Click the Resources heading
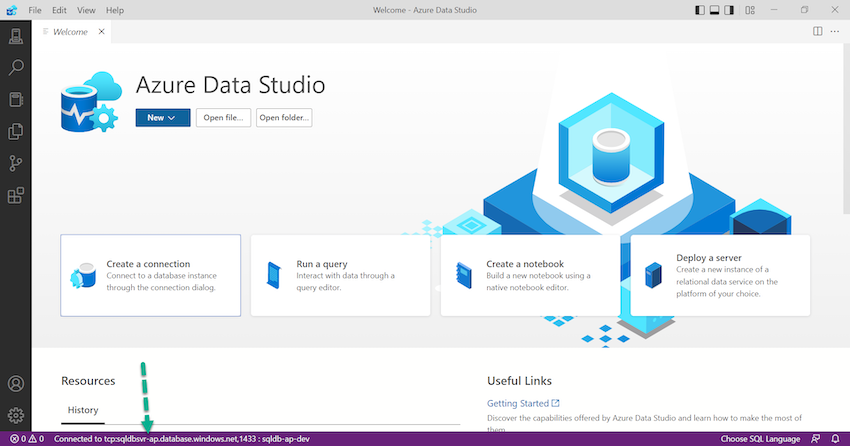 click(x=88, y=381)
